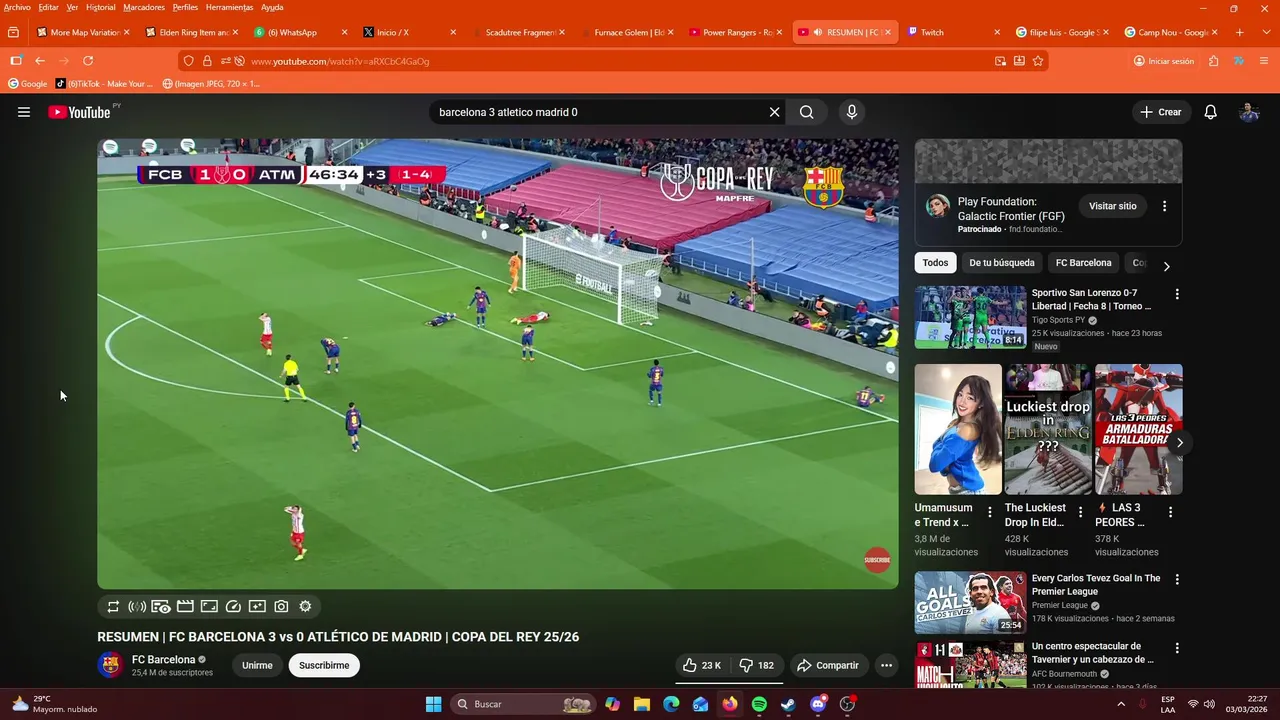This screenshot has width=1280, height=720.
Task: Toggle the audio boost icon below video
Action: pyautogui.click(x=137, y=606)
